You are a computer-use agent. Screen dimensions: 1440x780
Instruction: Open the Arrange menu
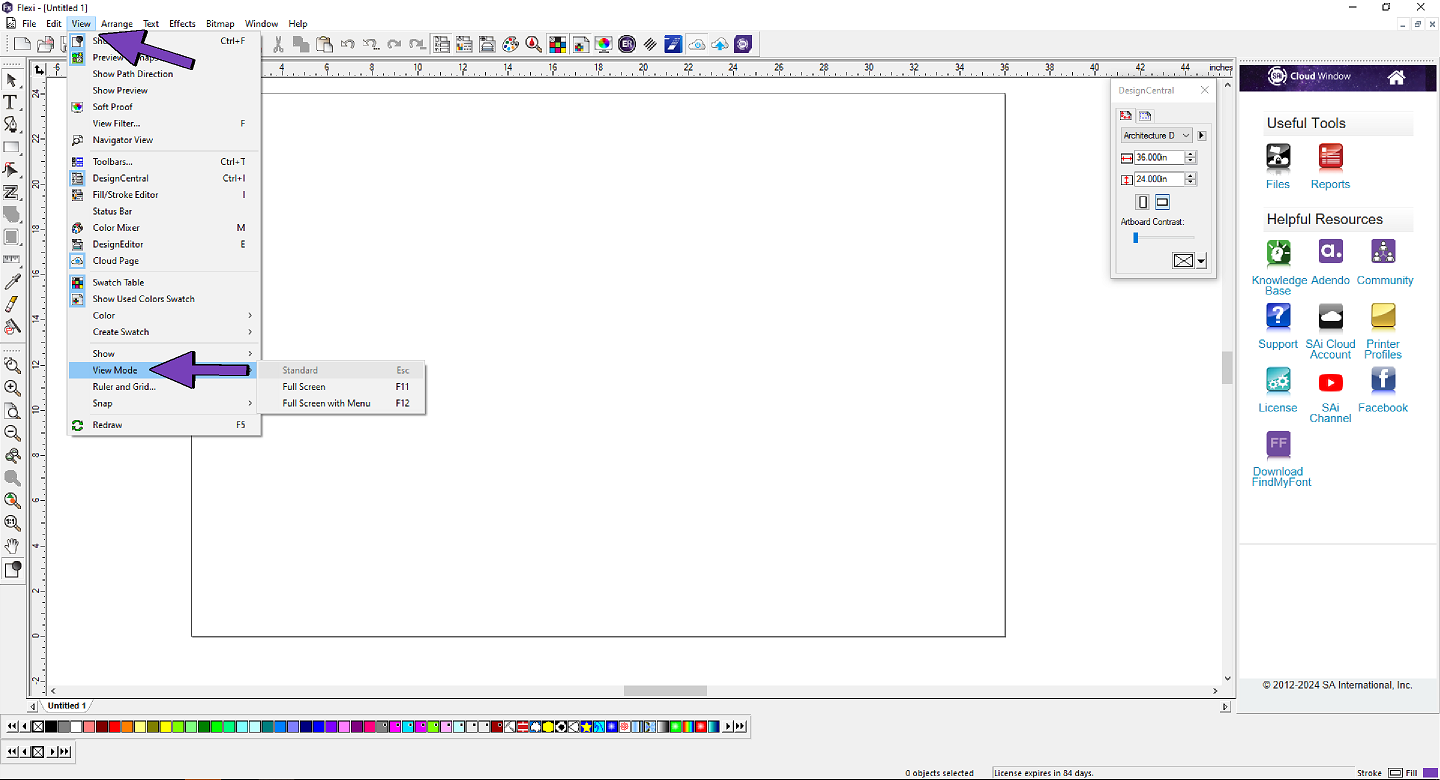(117, 23)
